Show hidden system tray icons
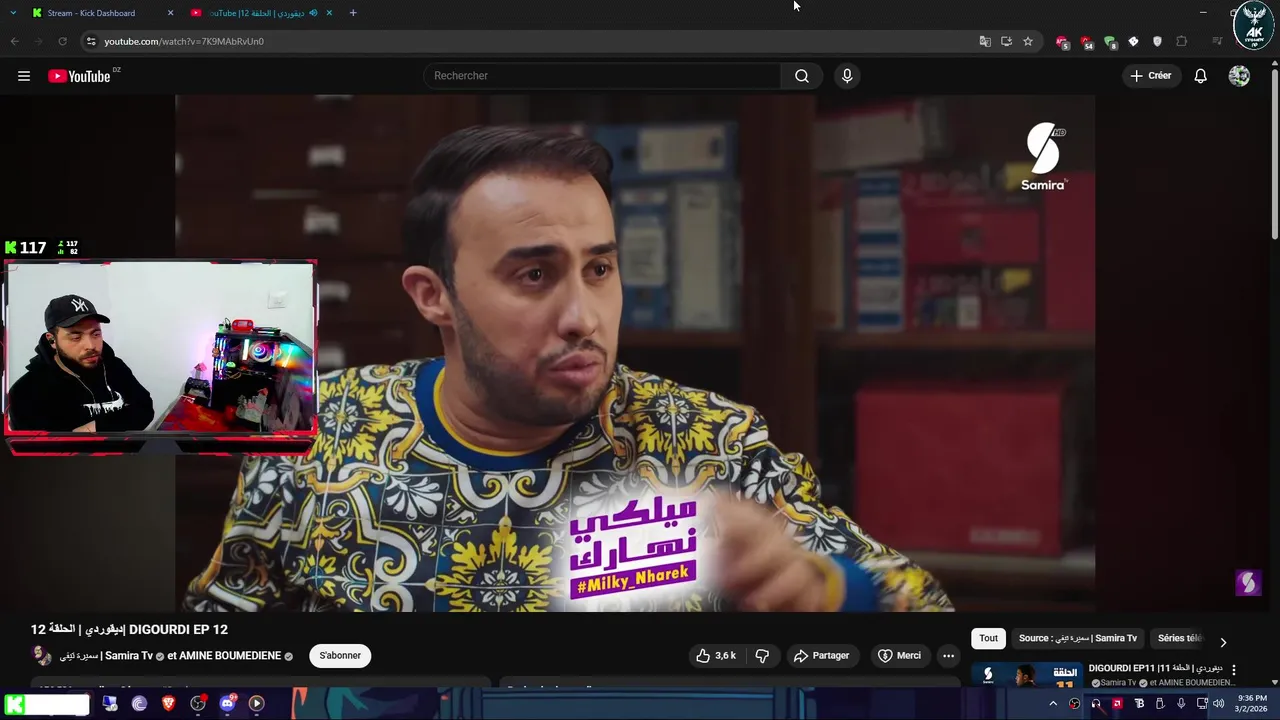Screen dimensions: 1280x720 click(1053, 704)
